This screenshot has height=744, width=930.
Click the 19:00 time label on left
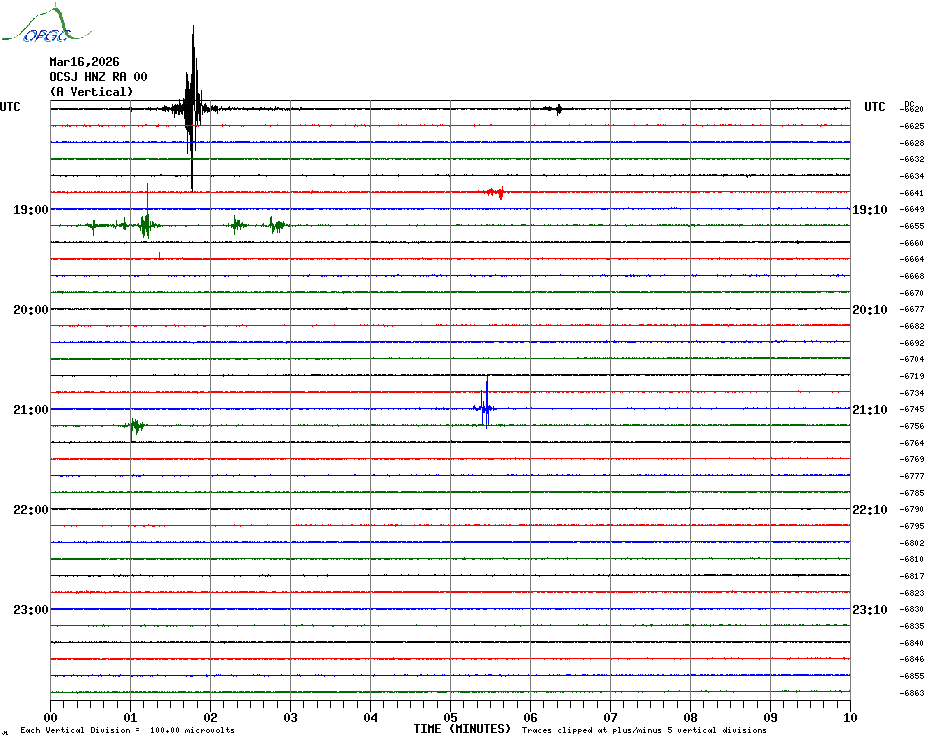[31, 210]
